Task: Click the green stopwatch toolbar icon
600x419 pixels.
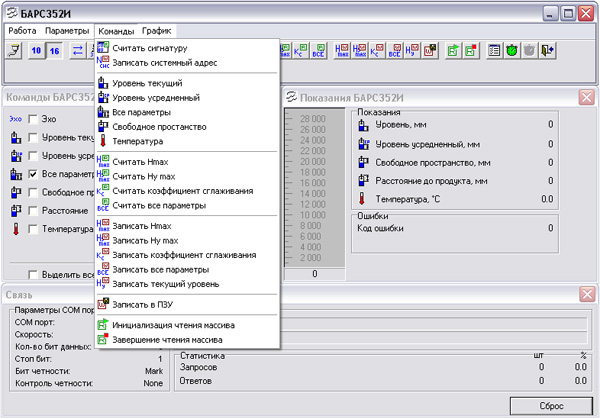Action: [512, 51]
